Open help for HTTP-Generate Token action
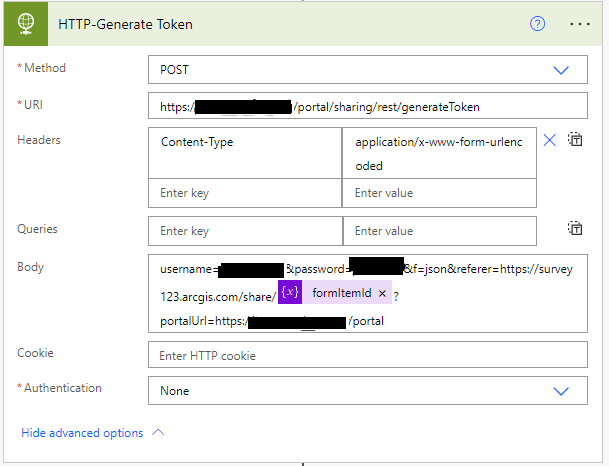609x466 pixels. (x=537, y=25)
